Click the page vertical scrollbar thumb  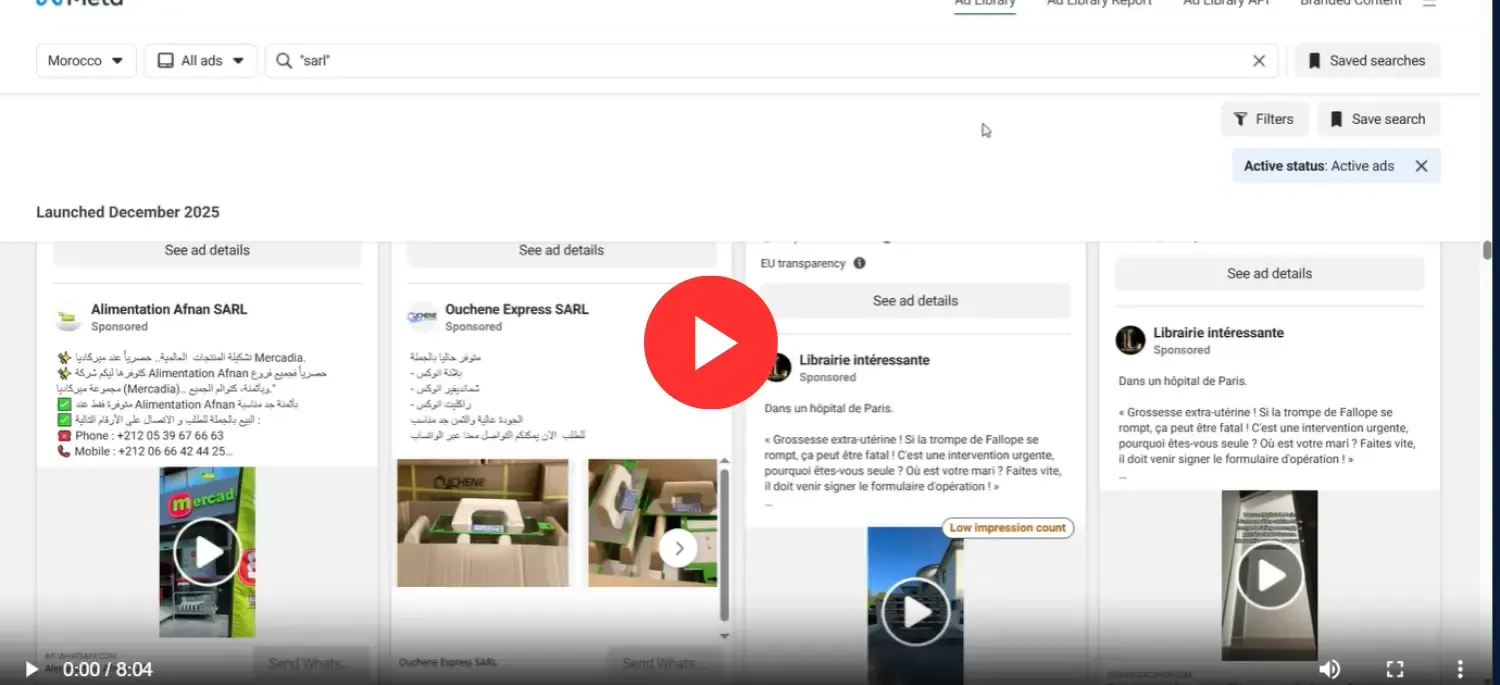click(1488, 250)
